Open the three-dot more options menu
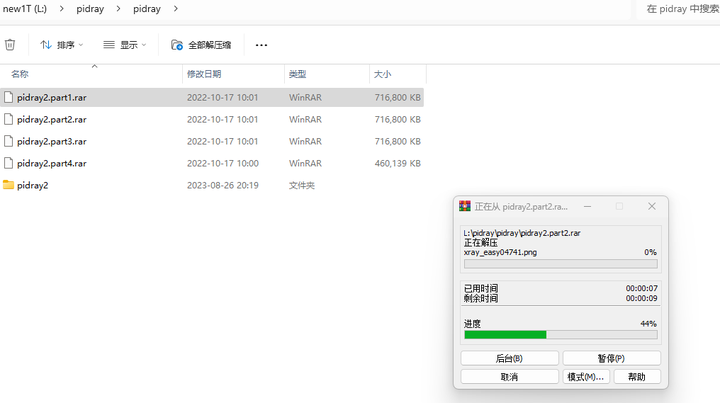The height and width of the screenshot is (403, 720). tap(261, 45)
